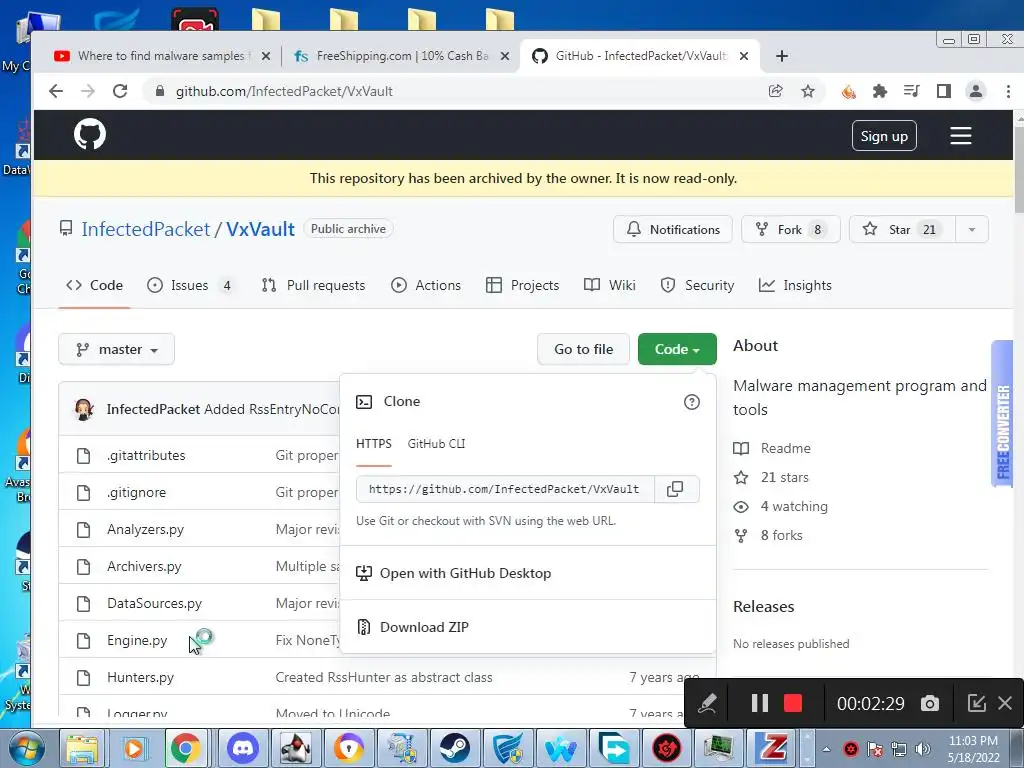Viewport: 1024px width, 768px height.
Task: Expand the master branch dropdown
Action: [116, 349]
